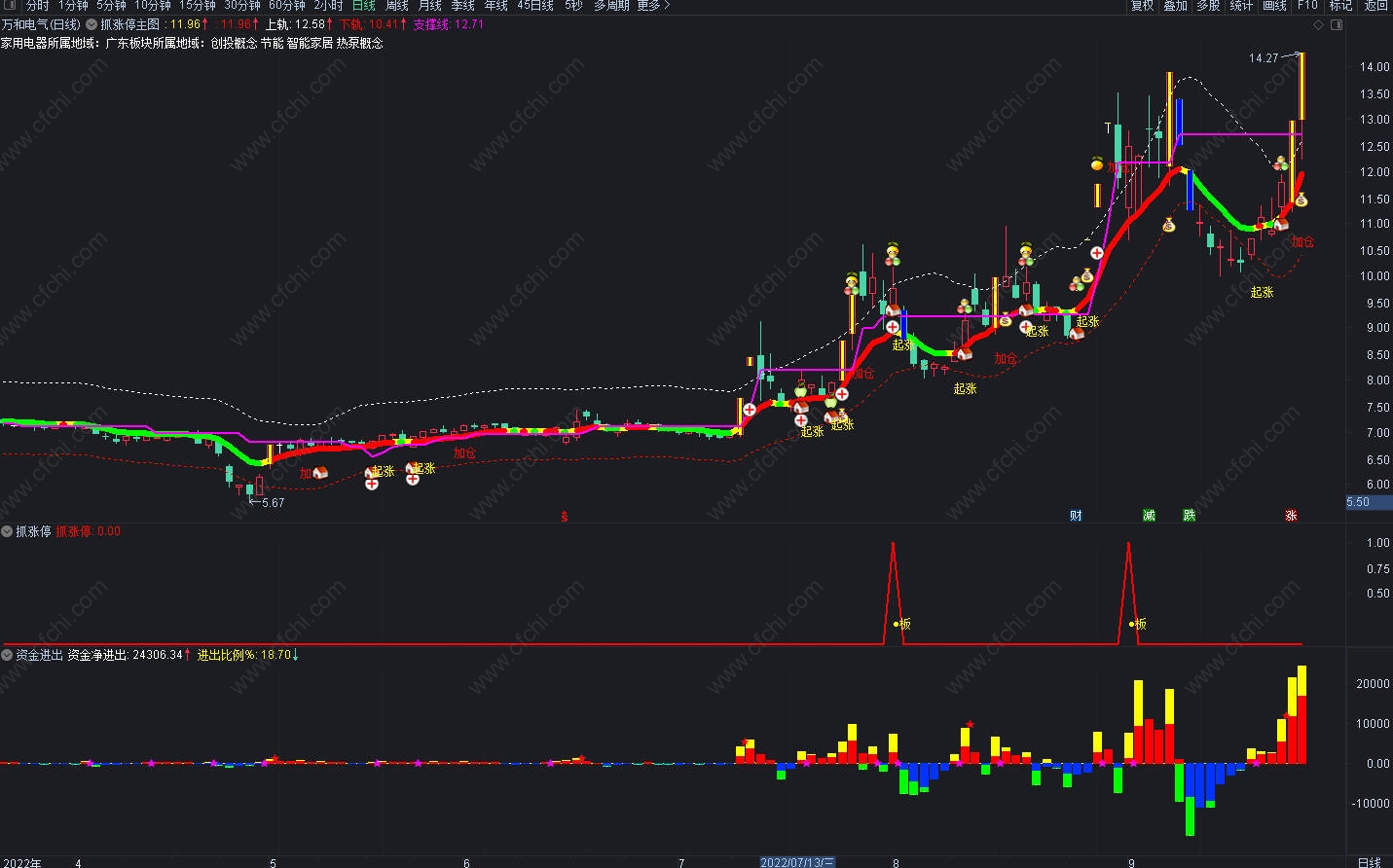Screen dimensions: 1393x868
Task: Click the 2022/07/13 date marker on timeline
Action: point(797,862)
